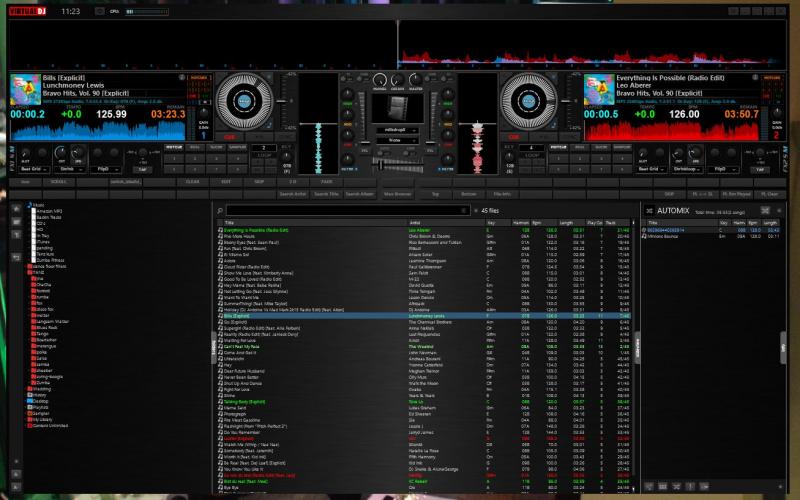Viewport: 800px width, 500px height.
Task: Select the song Can't Feel My Face
Action: (x=424, y=346)
